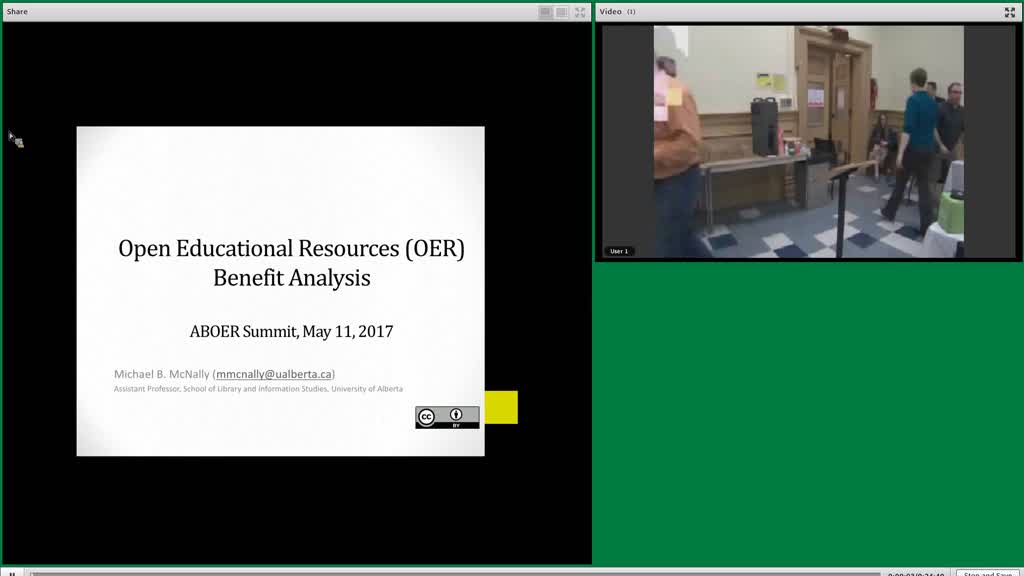Click the participant count (1) next to Video

[x=631, y=12]
